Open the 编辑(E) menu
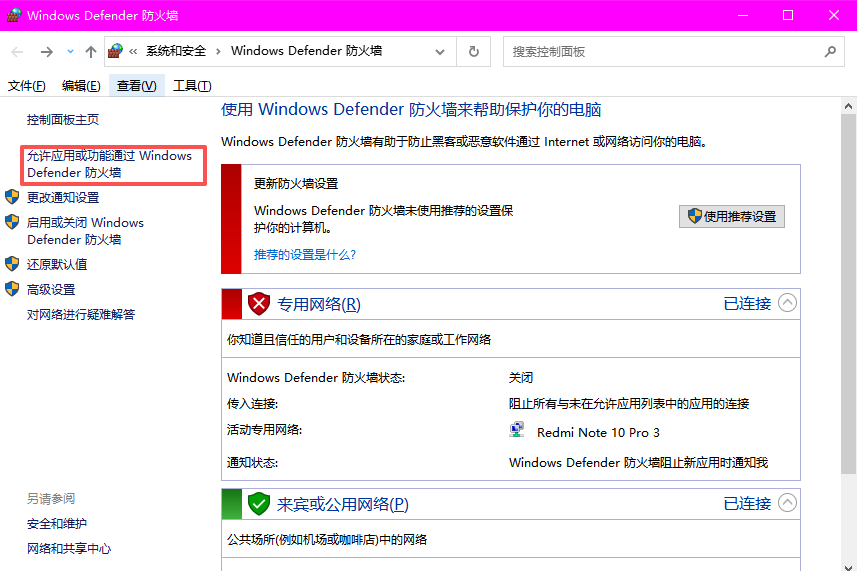This screenshot has height=571, width=857. click(81, 86)
